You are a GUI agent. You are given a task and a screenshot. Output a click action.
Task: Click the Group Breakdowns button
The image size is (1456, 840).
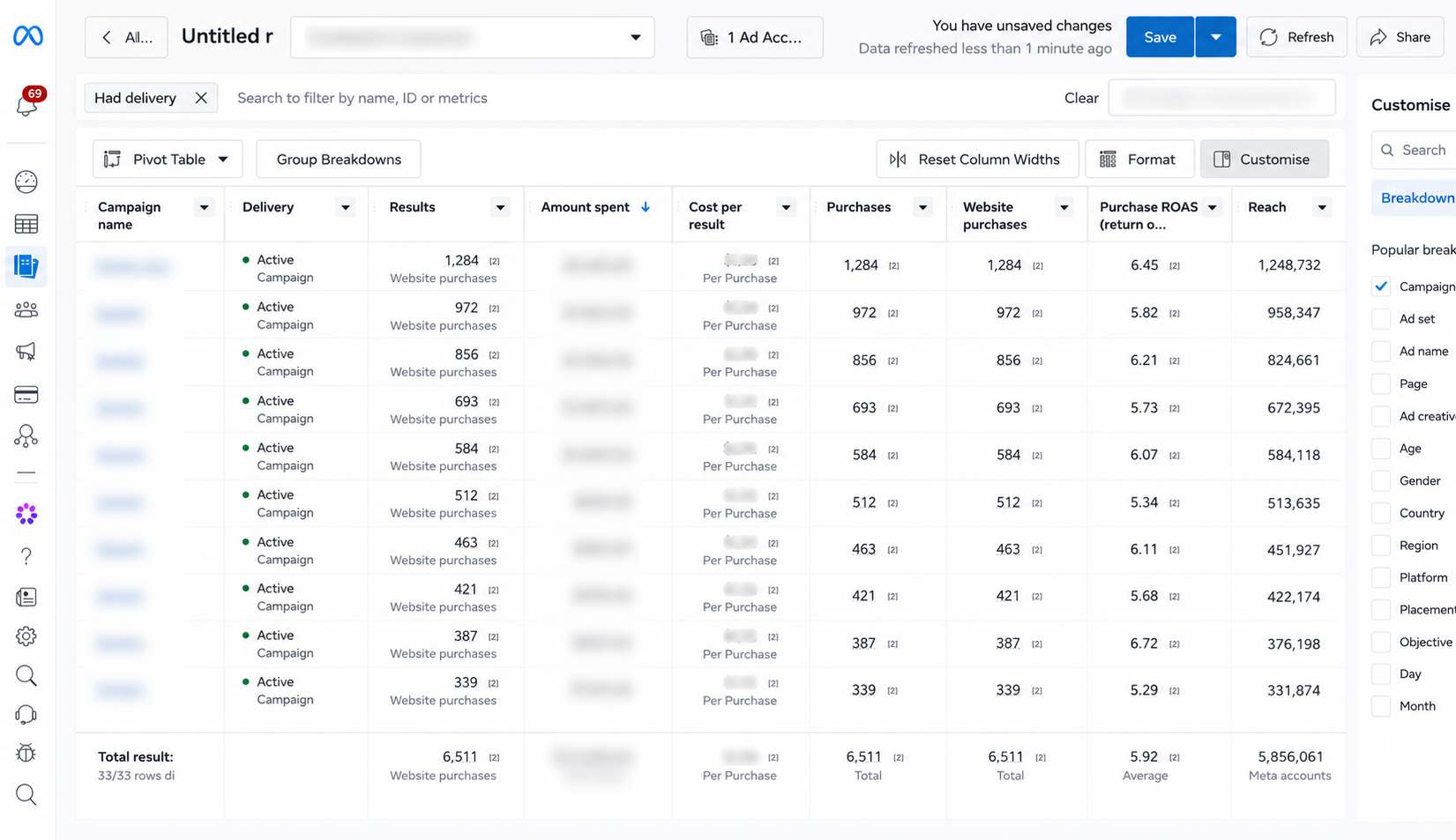point(339,160)
